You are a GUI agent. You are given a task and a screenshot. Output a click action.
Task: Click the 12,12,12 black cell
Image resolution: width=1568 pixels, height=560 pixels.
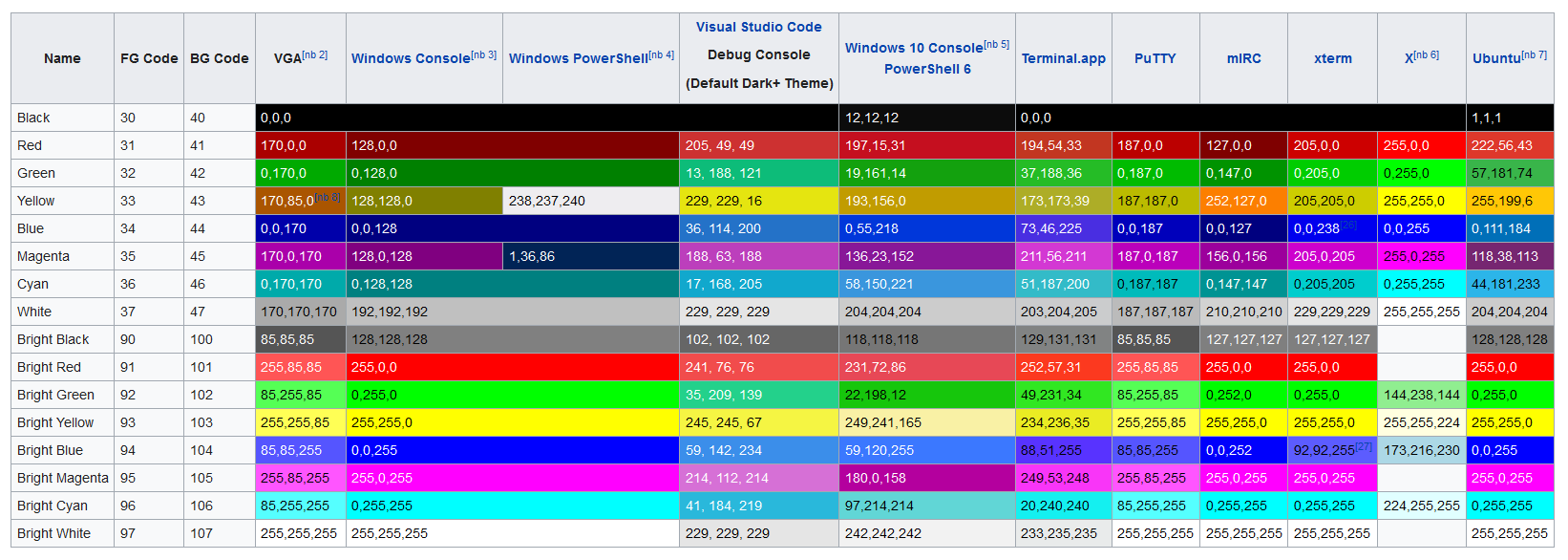point(927,118)
